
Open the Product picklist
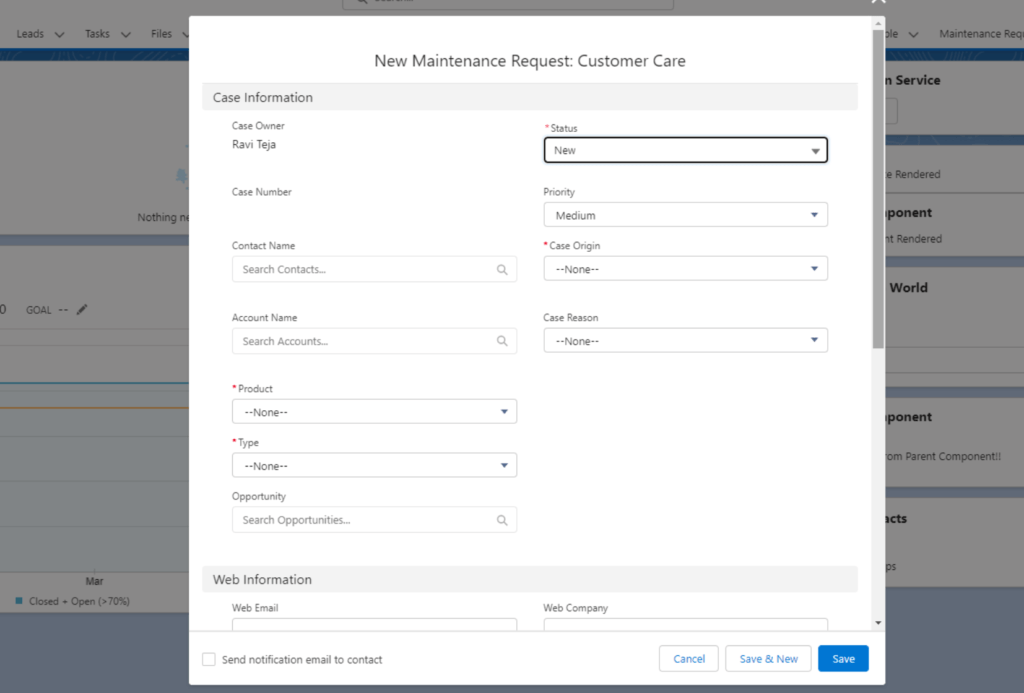[374, 411]
